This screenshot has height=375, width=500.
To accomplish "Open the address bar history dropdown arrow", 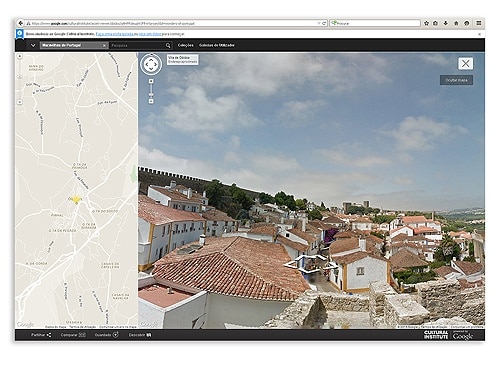I will click(x=319, y=23).
